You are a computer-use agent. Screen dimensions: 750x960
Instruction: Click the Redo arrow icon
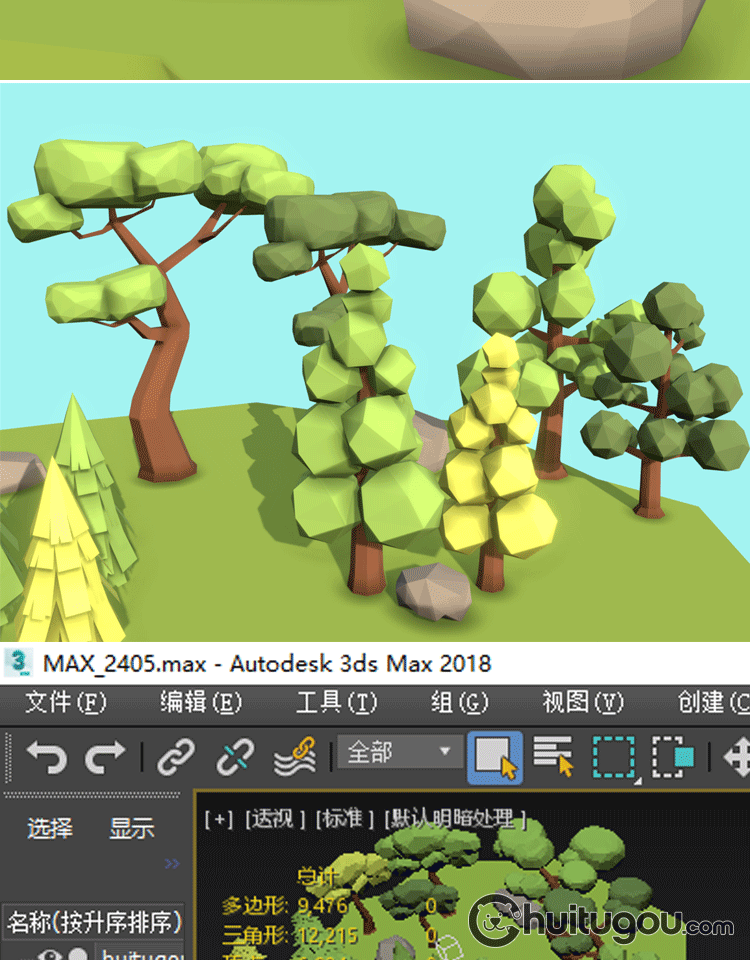104,757
